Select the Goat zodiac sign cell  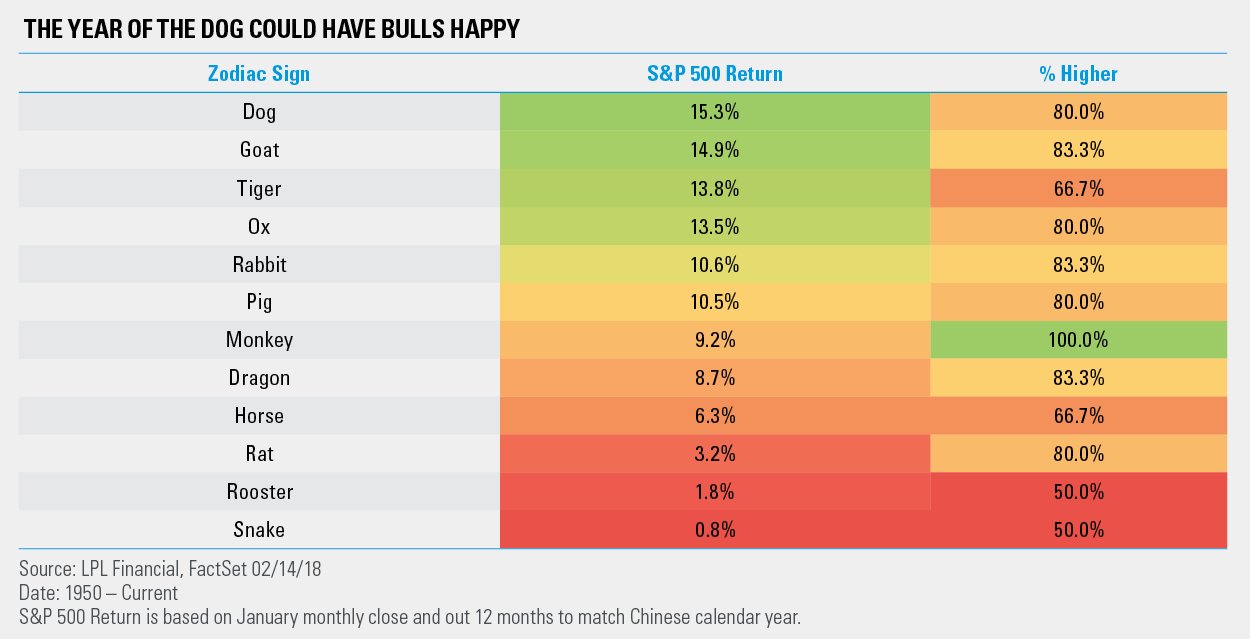click(259, 150)
